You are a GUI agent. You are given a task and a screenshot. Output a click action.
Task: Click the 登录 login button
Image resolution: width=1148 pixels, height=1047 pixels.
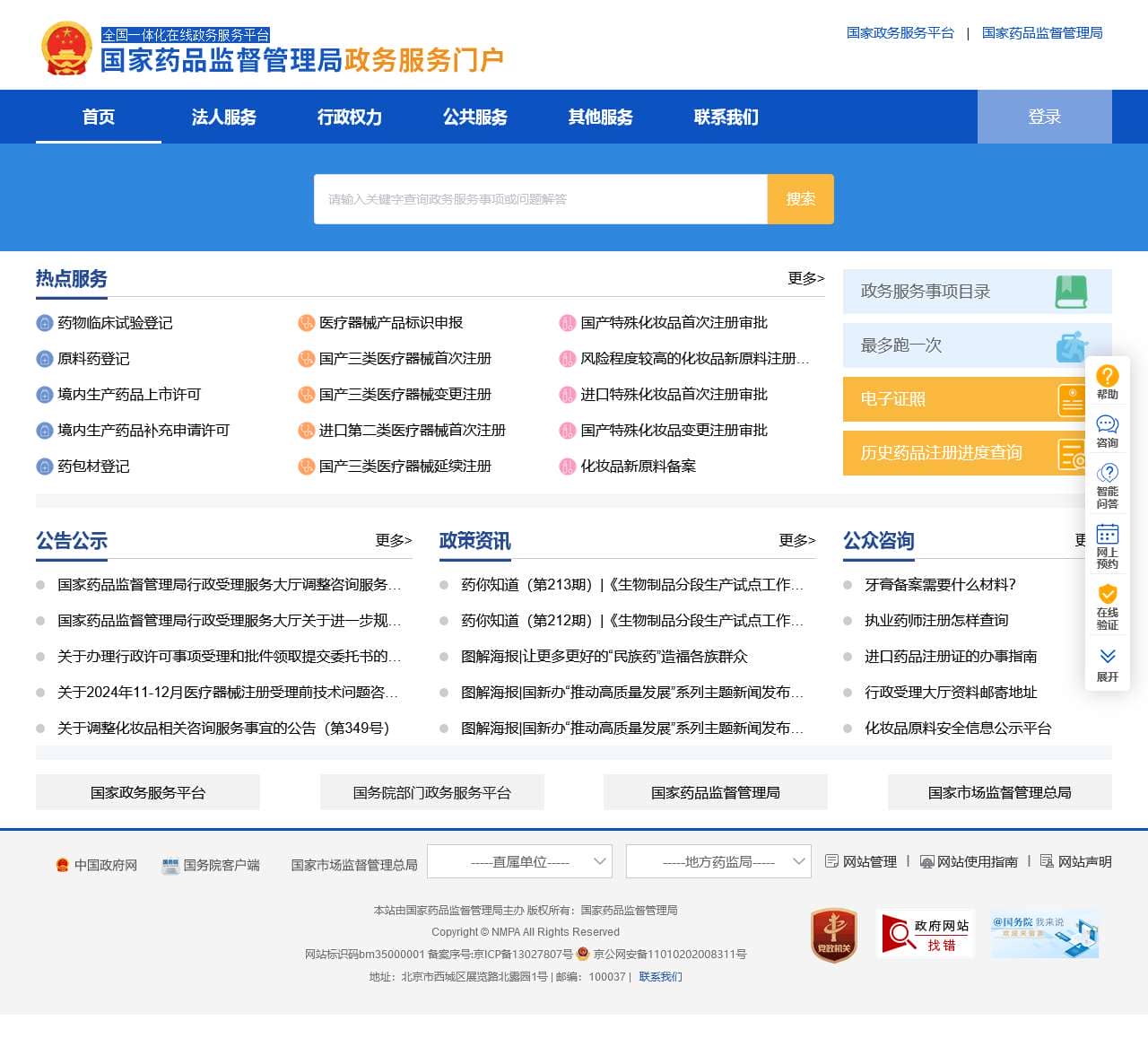tap(1044, 117)
